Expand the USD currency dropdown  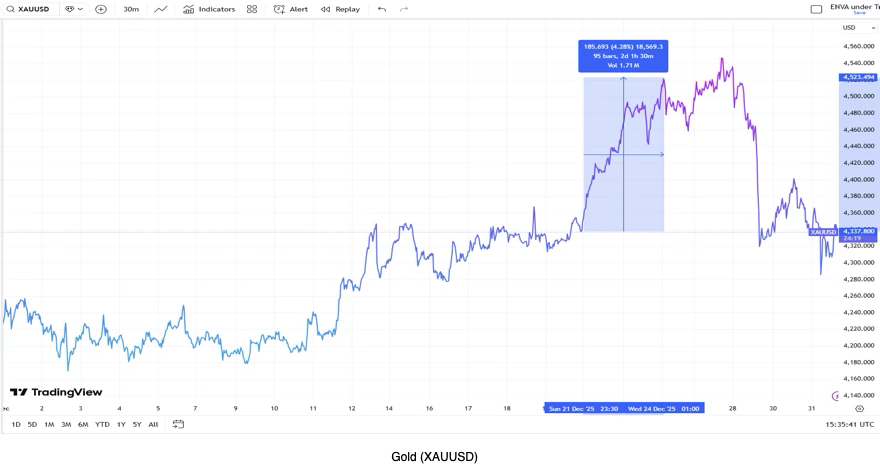pyautogui.click(x=858, y=28)
